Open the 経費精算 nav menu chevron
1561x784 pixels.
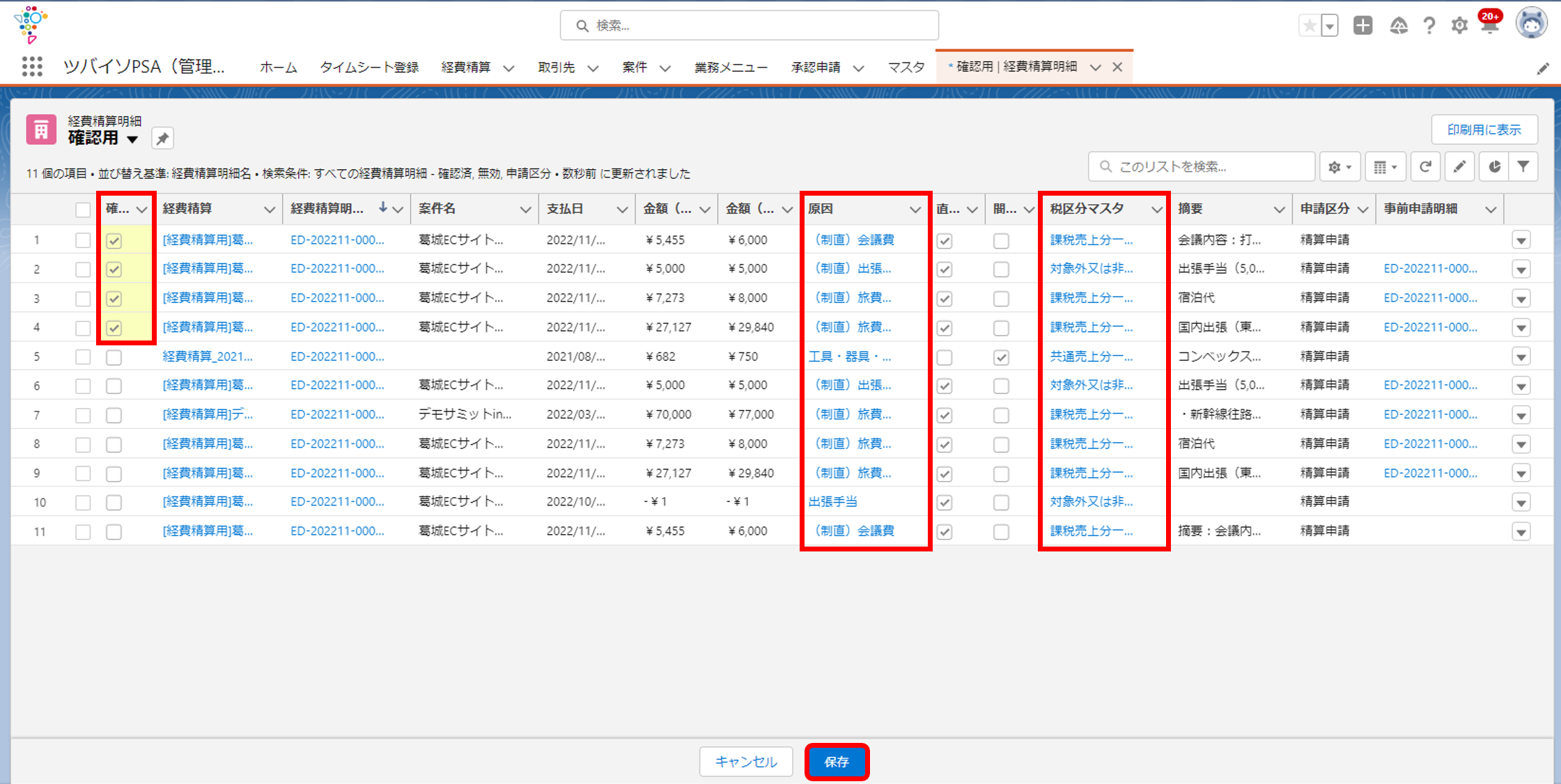509,68
